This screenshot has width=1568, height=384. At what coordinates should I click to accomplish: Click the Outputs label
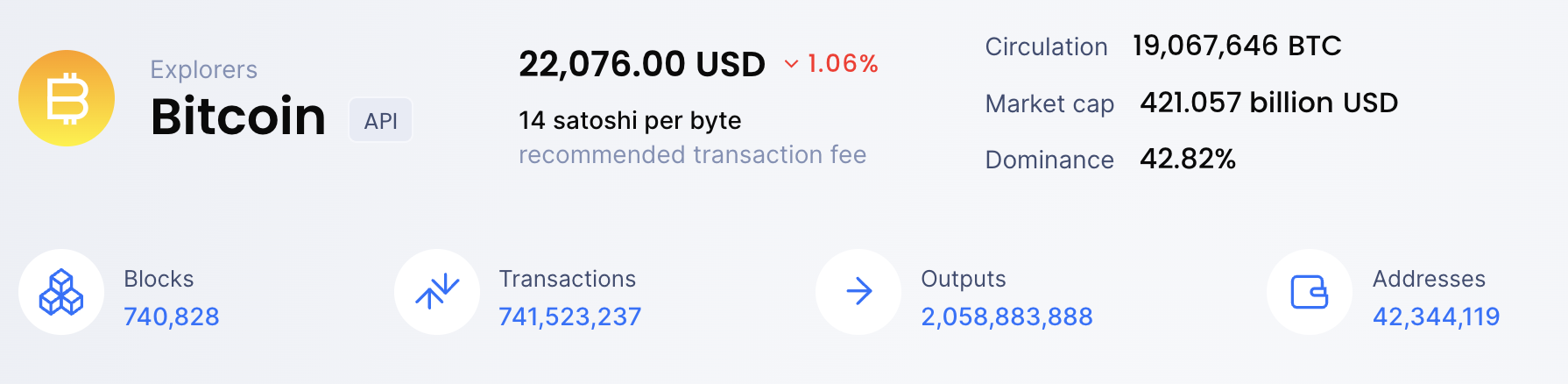click(964, 280)
